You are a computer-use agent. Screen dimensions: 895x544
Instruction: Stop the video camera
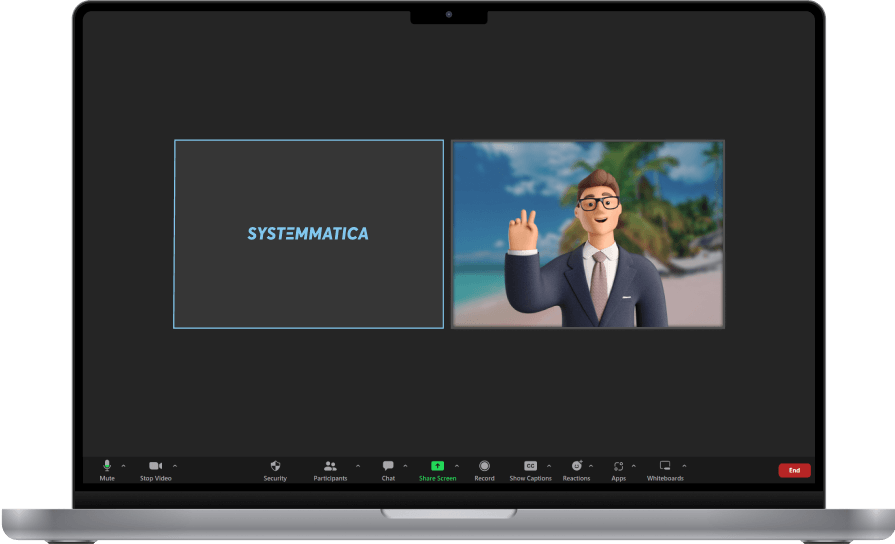pyautogui.click(x=155, y=471)
